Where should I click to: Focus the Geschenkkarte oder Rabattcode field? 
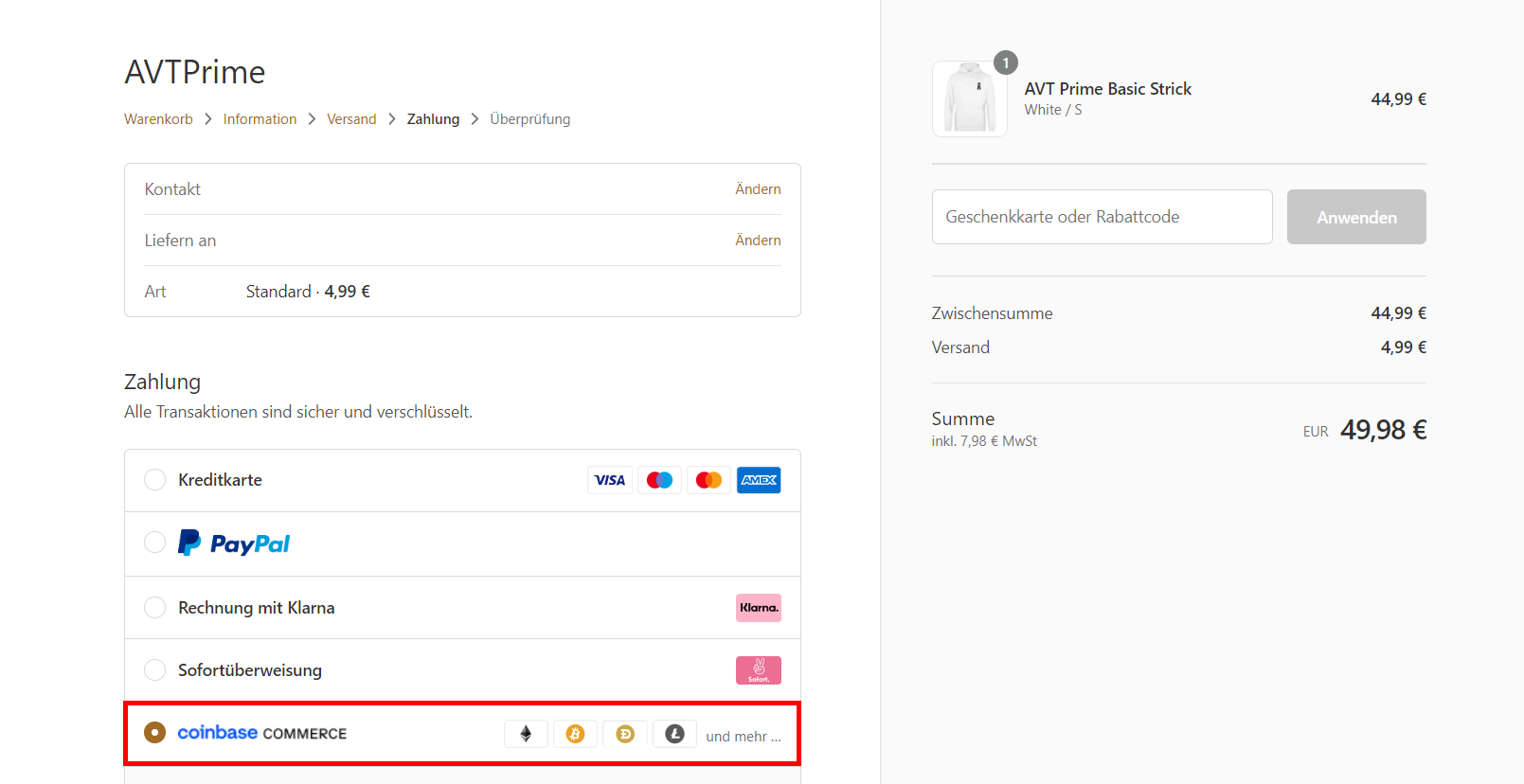[1103, 217]
